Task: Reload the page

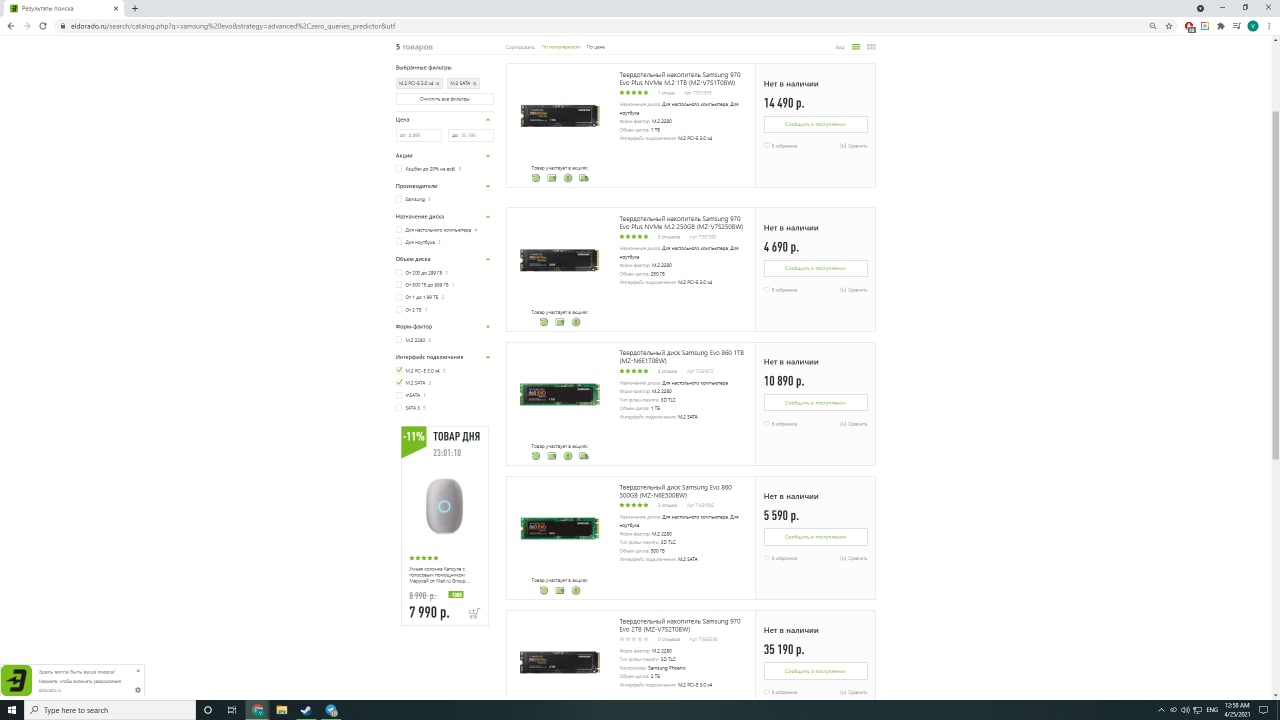Action: (x=43, y=26)
